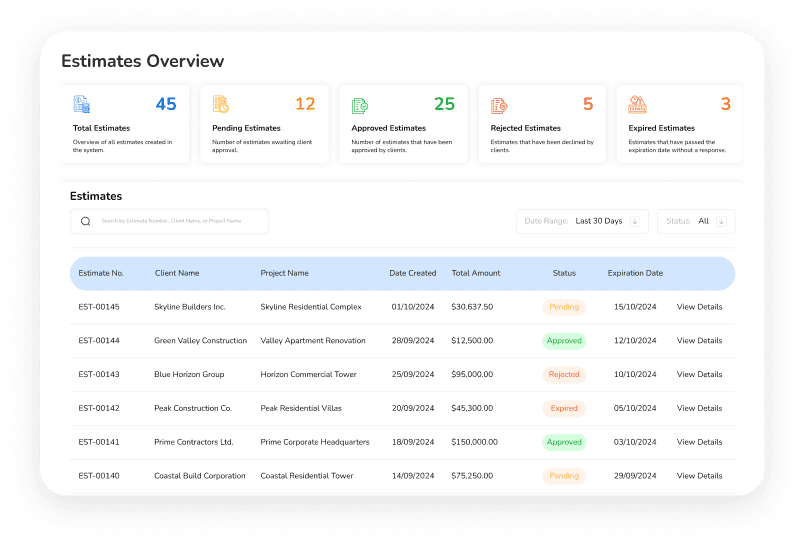The image size is (805, 545).
Task: Sort by Project Name column header
Action: click(284, 273)
